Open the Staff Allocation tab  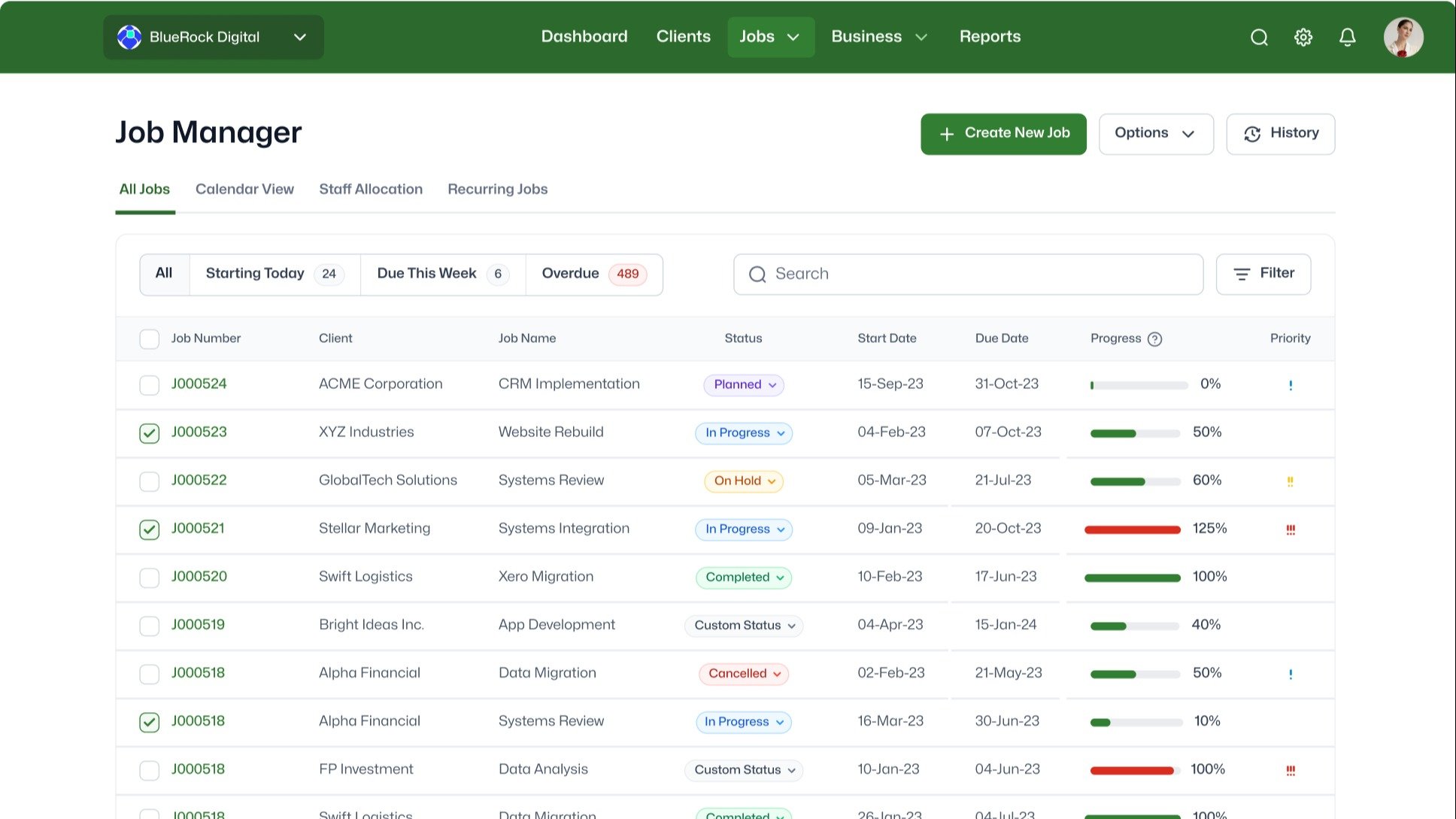371,190
